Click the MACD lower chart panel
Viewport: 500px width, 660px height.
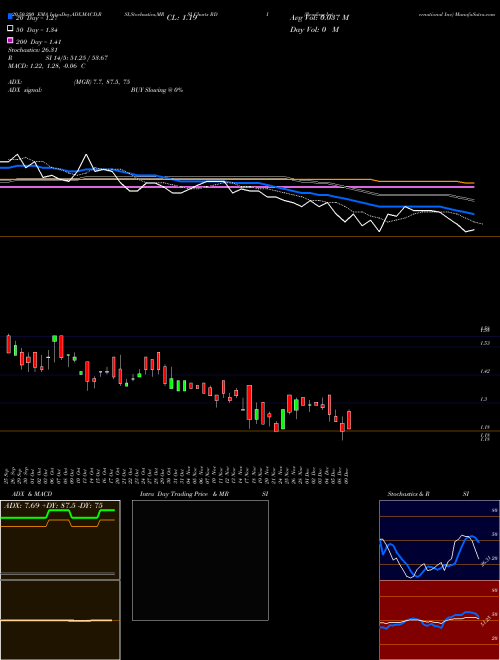pyautogui.click(x=60, y=620)
